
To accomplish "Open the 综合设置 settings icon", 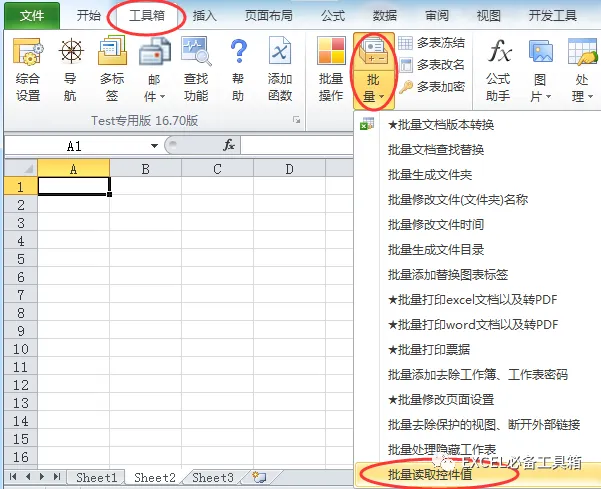I will 28,52.
